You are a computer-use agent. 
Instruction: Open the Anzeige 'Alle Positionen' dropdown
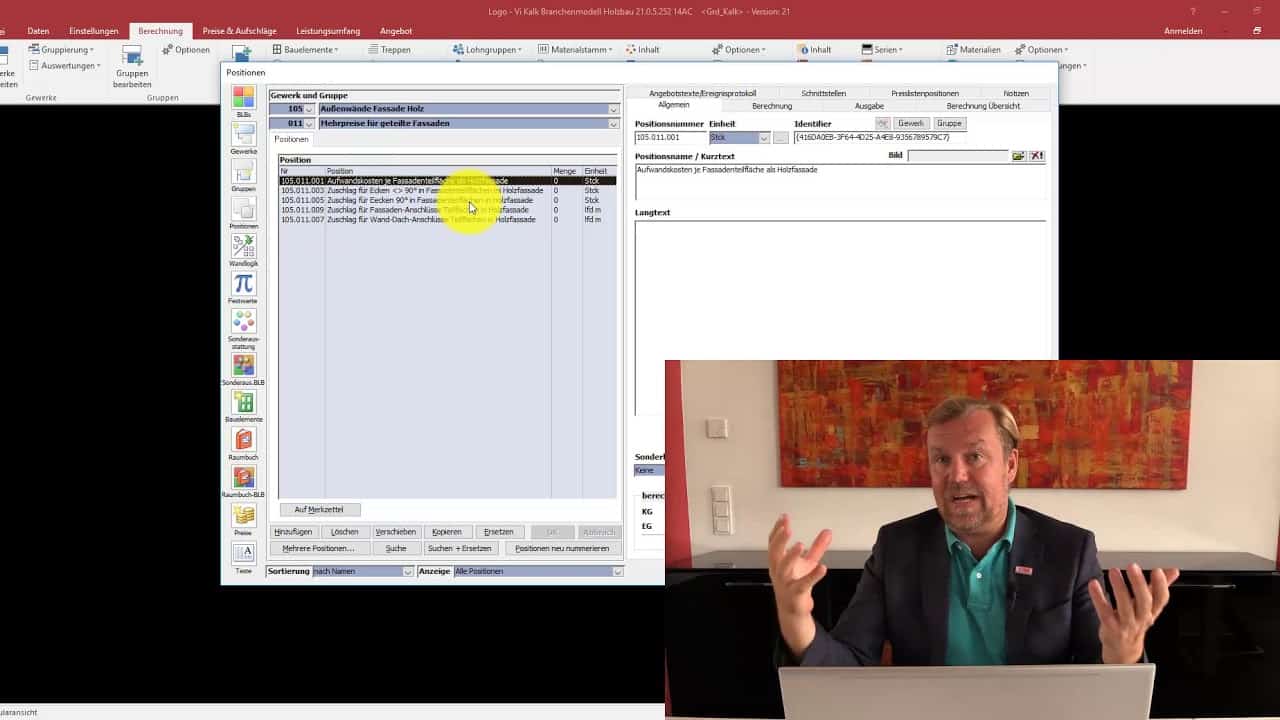point(617,572)
